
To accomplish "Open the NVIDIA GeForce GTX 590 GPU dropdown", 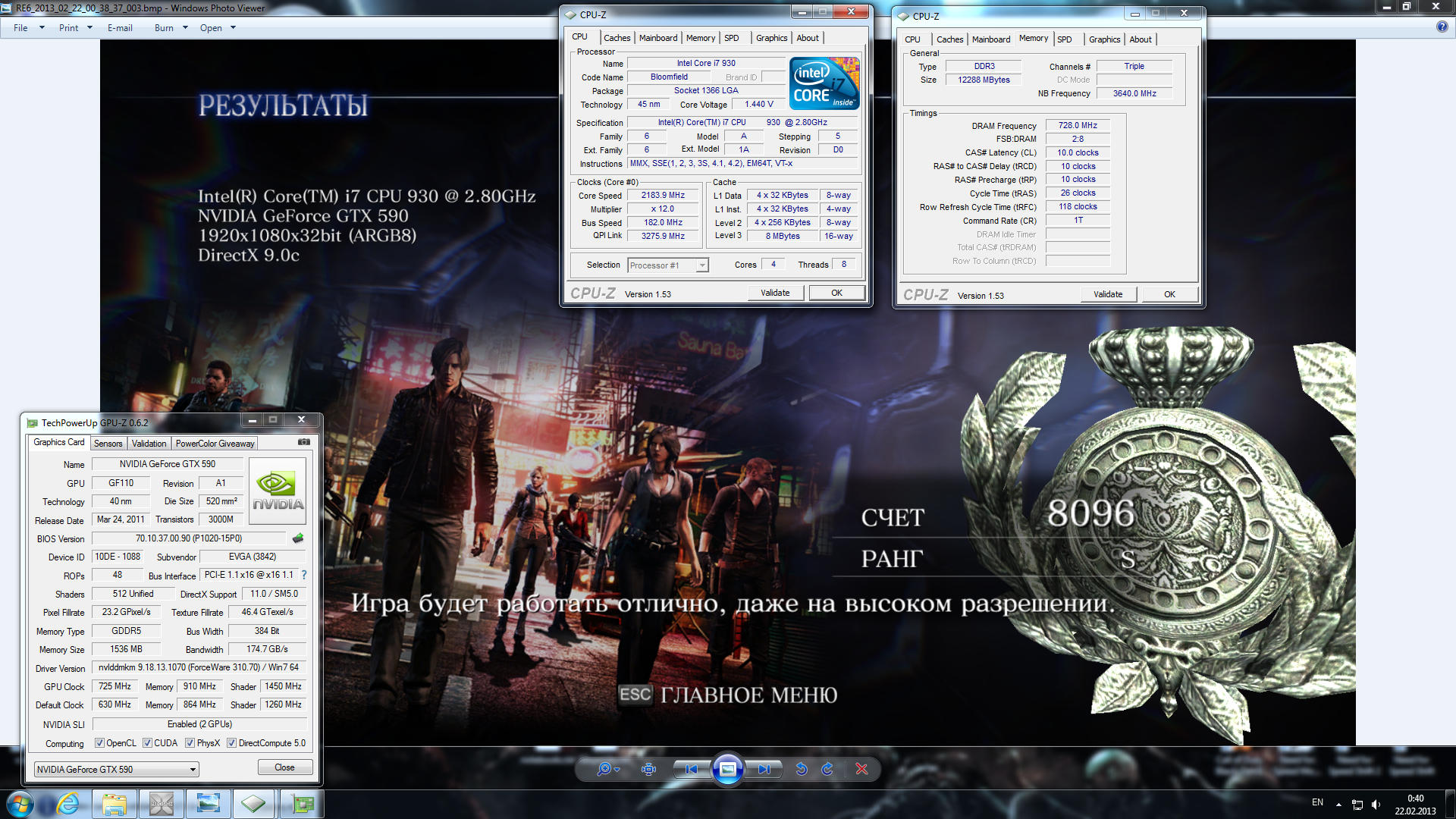I will click(116, 769).
